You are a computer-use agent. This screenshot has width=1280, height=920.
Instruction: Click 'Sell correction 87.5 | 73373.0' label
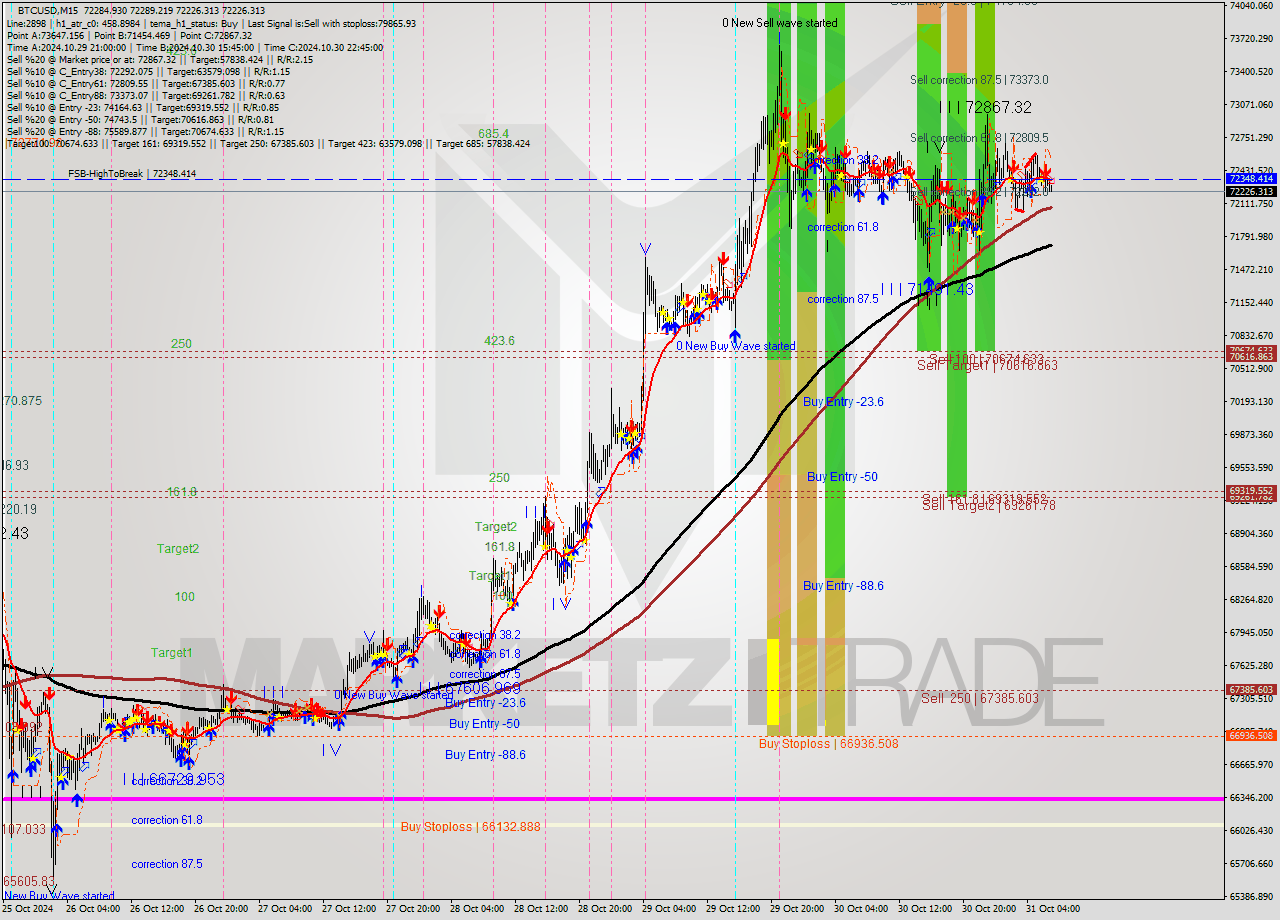point(979,80)
